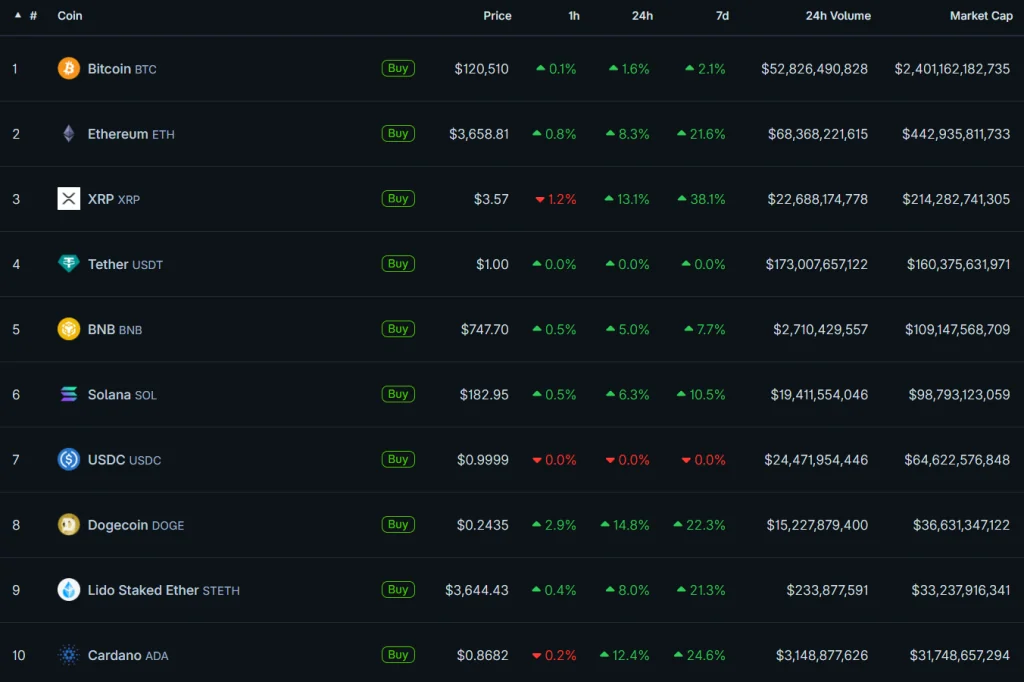Click the Solana coin logo
The height and width of the screenshot is (682, 1024).
coord(69,395)
